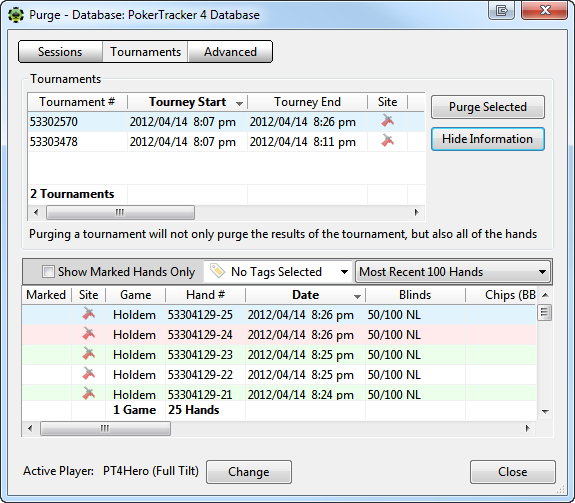Image resolution: width=575 pixels, height=503 pixels.
Task: Select hand 53304129-25
Action: click(x=200, y=315)
